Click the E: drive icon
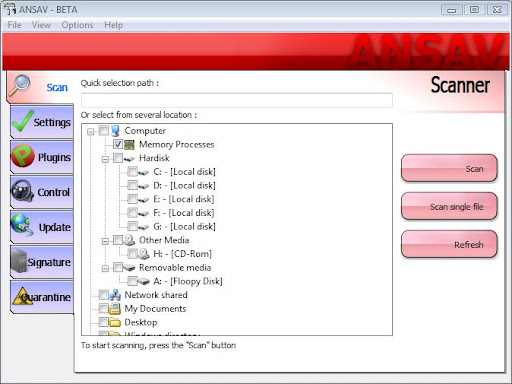Screen dimensions: 512x384 144,200
